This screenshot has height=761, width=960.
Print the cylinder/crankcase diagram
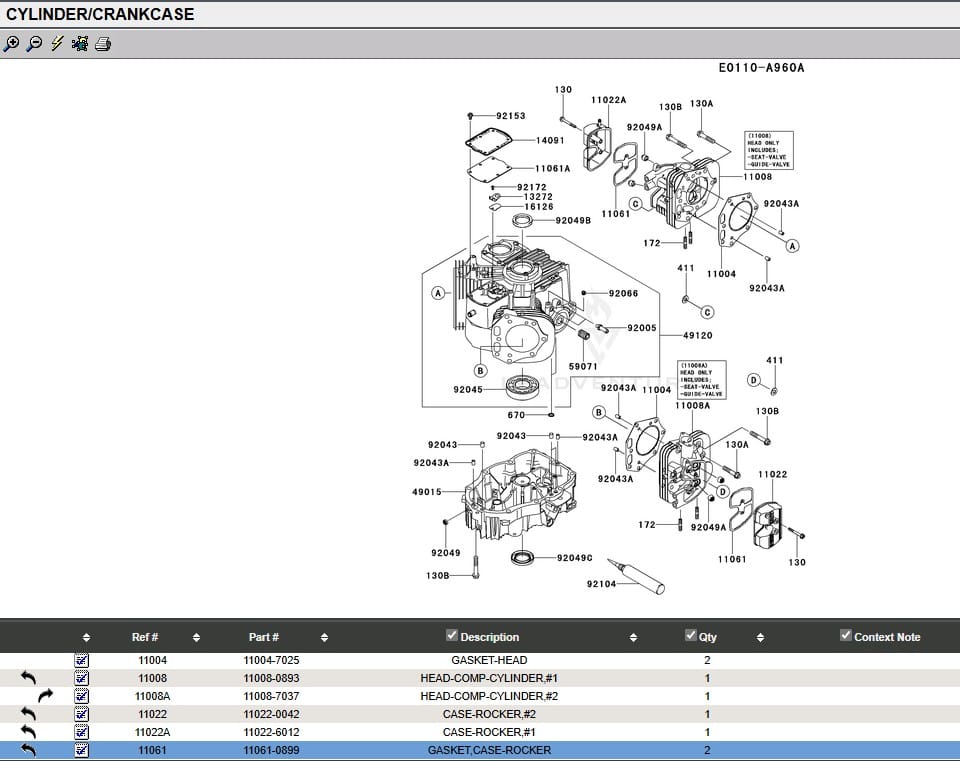(103, 43)
